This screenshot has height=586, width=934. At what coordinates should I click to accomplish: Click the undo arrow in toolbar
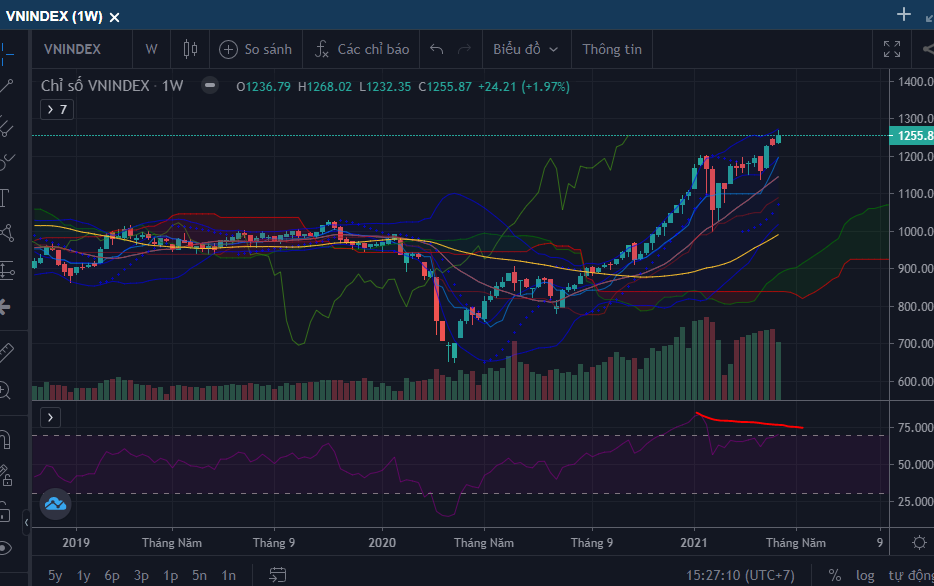tap(436, 49)
